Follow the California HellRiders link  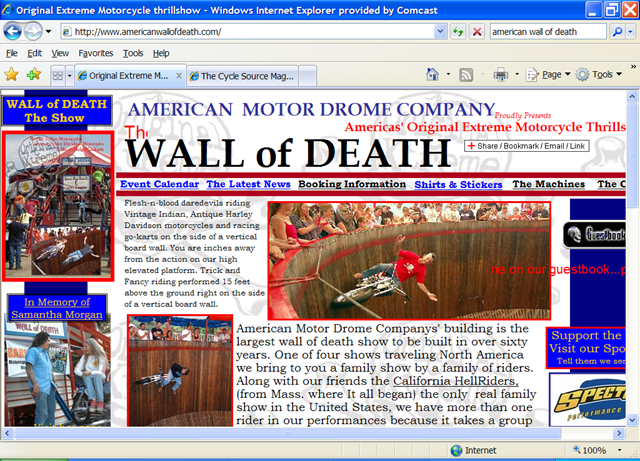click(455, 381)
